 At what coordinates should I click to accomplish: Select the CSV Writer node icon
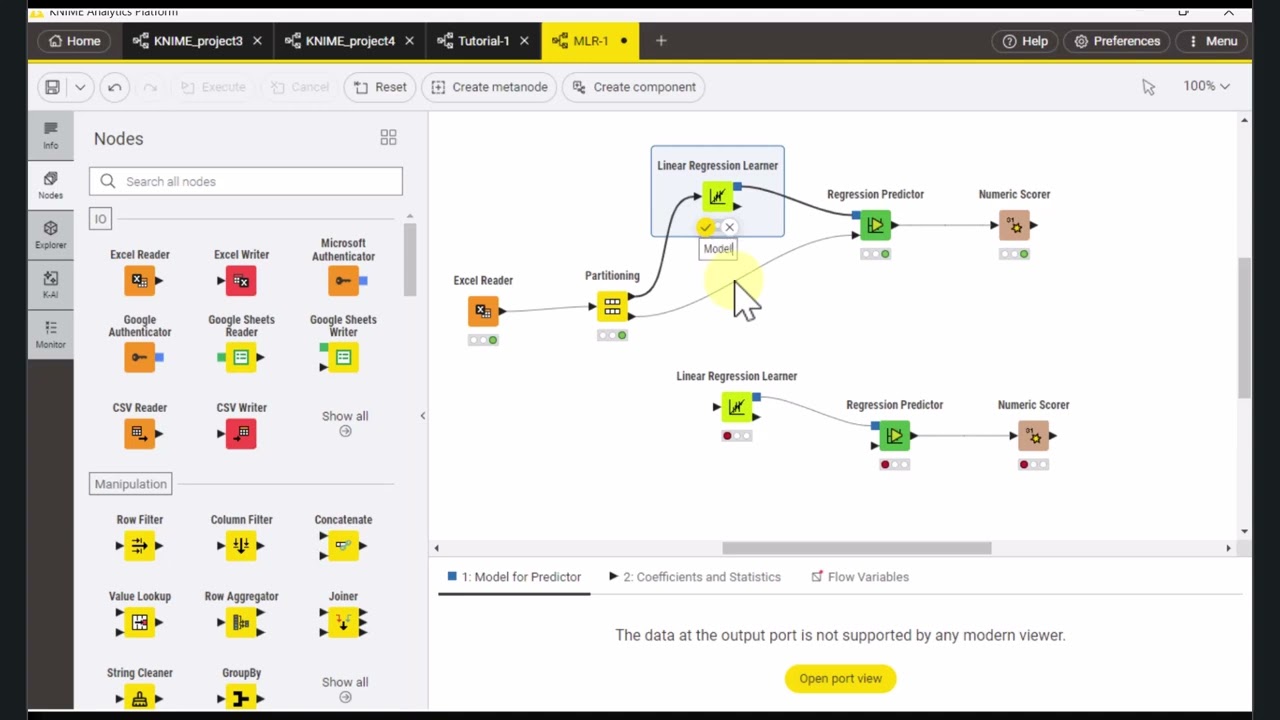coord(241,433)
